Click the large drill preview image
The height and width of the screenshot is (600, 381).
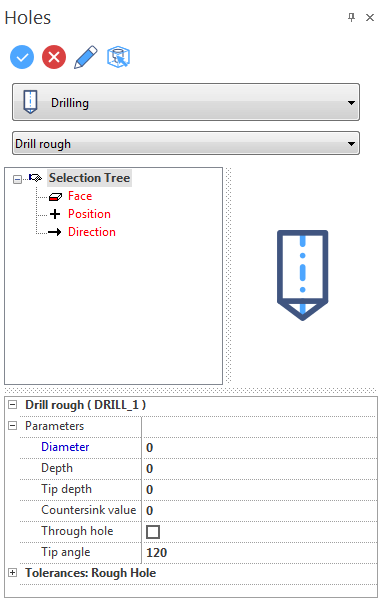point(303,275)
